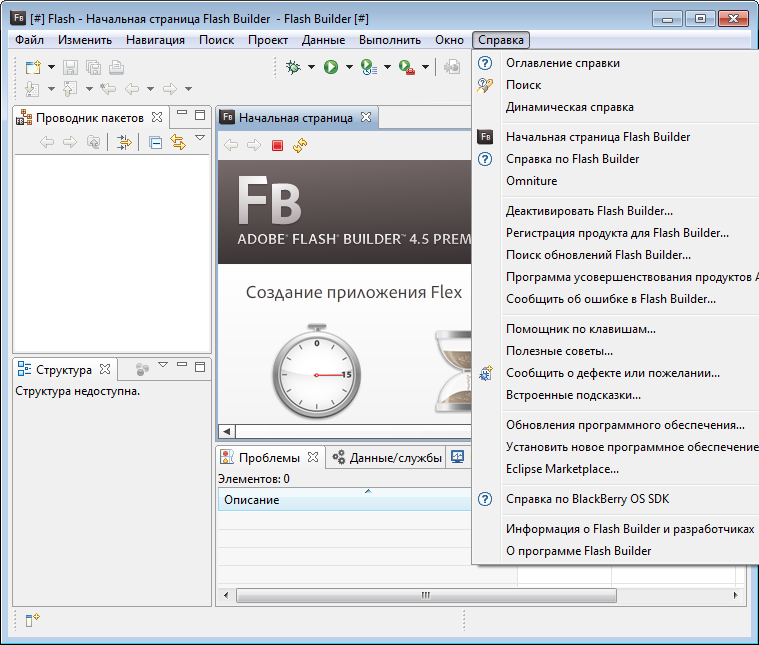Open the Next Annotation dropdown arrow
Screen dimensions: 759x645
(x=51, y=89)
